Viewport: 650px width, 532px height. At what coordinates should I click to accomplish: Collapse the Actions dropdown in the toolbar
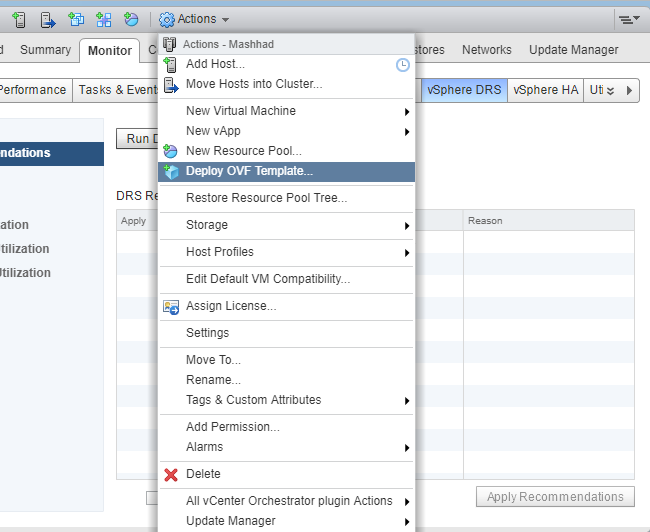coord(195,19)
